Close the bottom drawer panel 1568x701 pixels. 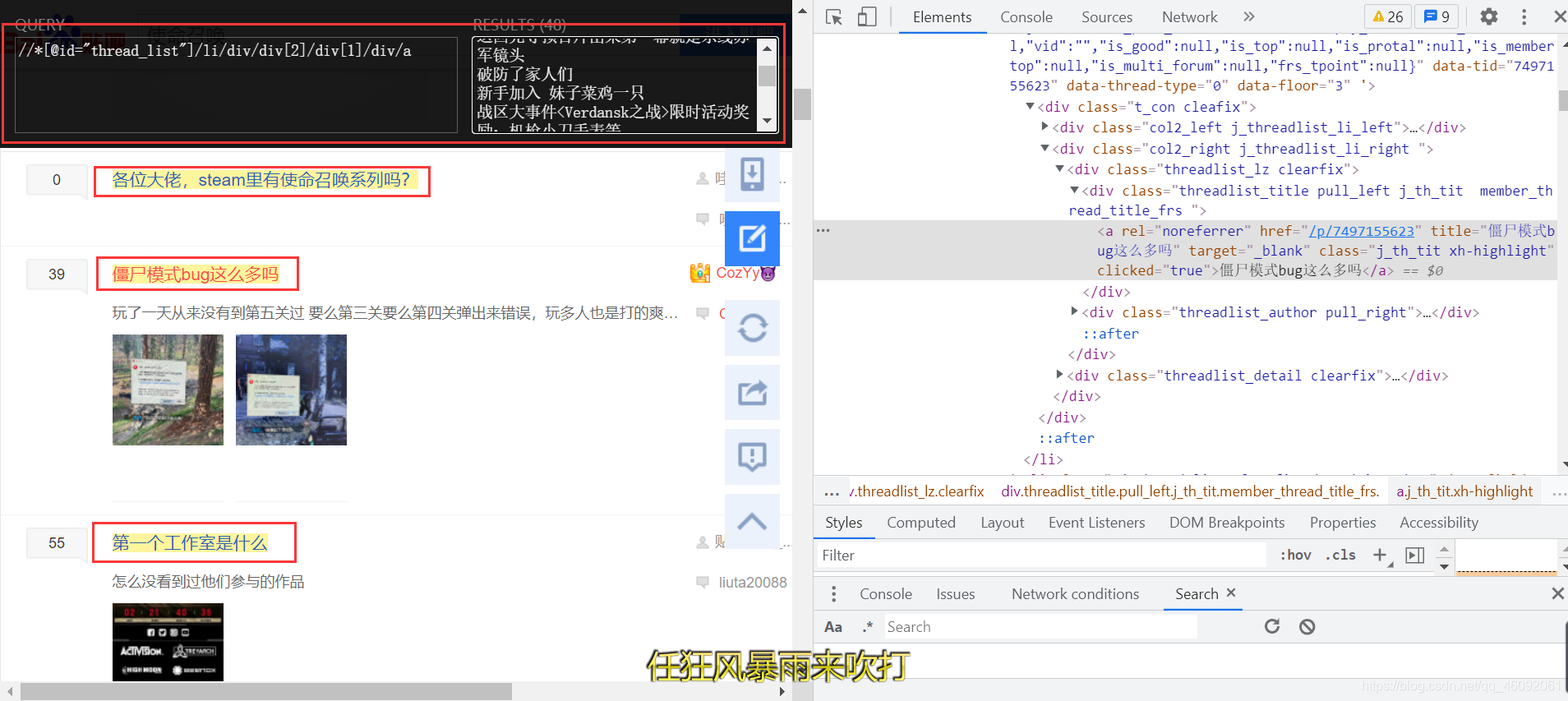point(1557,593)
